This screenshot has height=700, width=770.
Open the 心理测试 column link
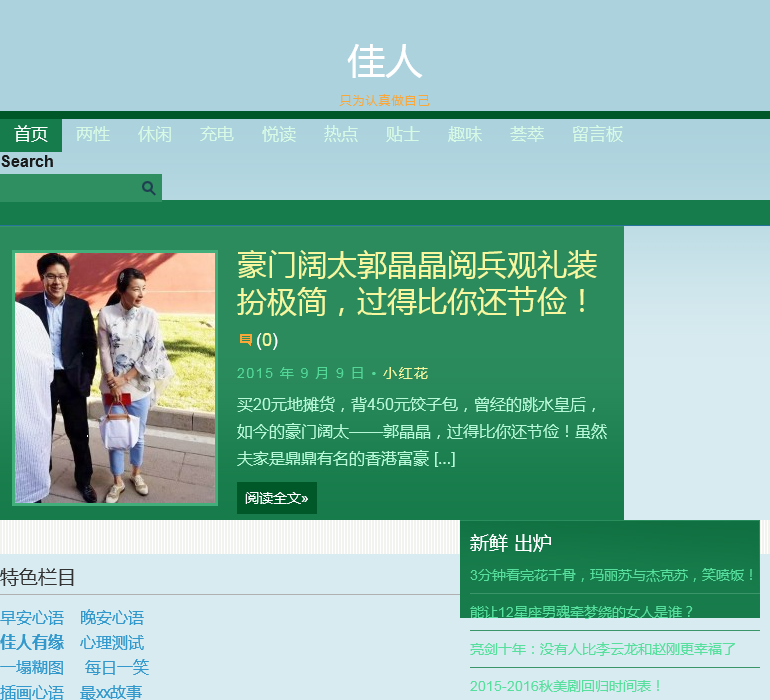tap(112, 643)
